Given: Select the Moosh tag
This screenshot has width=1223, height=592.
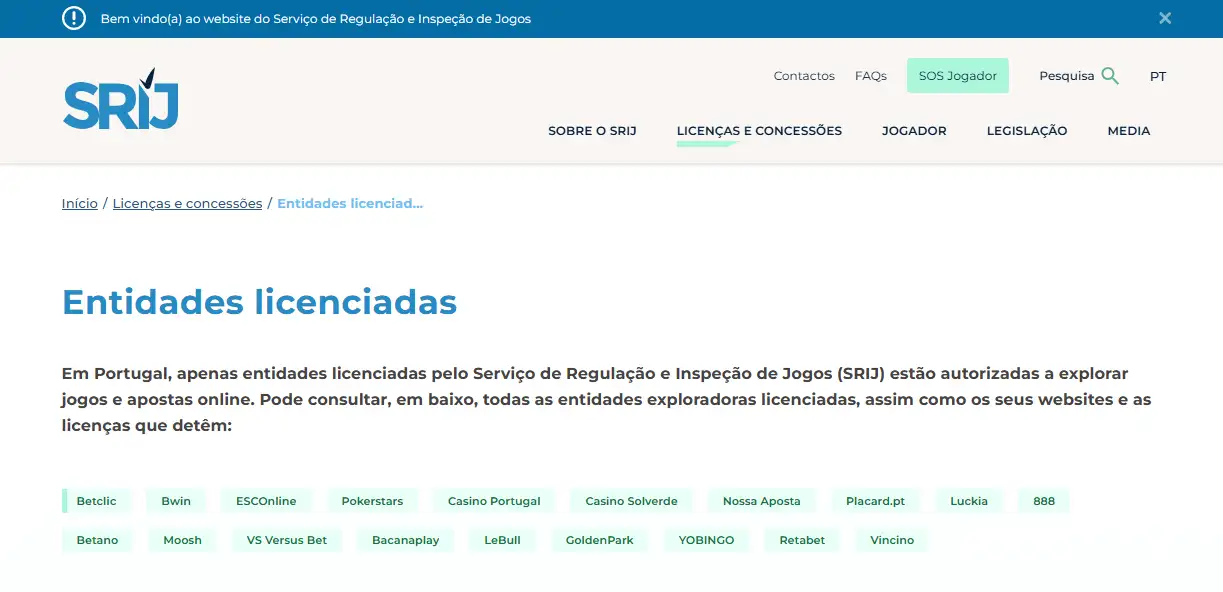Looking at the screenshot, I should (183, 540).
